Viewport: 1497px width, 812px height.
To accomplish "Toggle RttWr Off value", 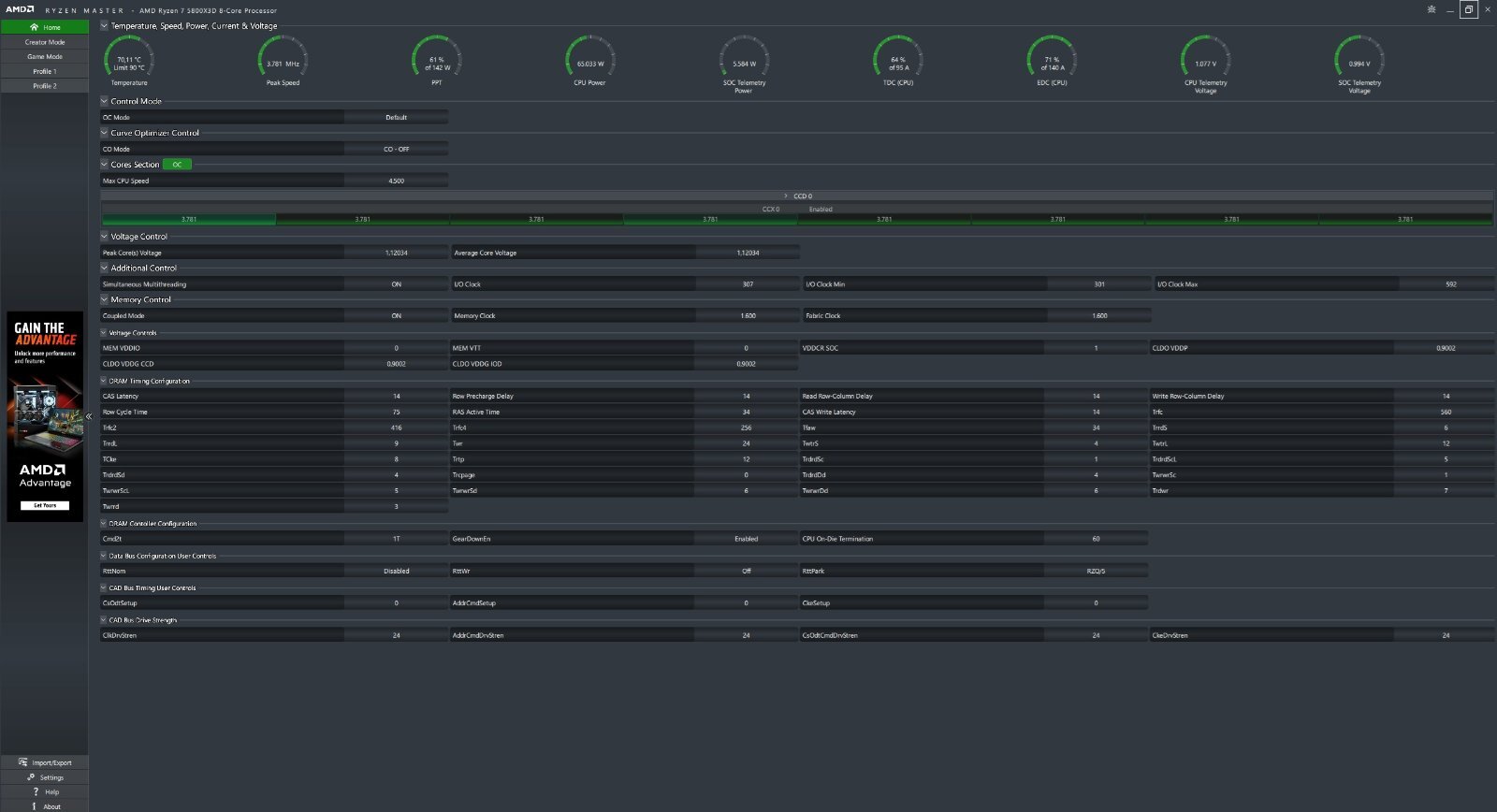I will tap(746, 571).
